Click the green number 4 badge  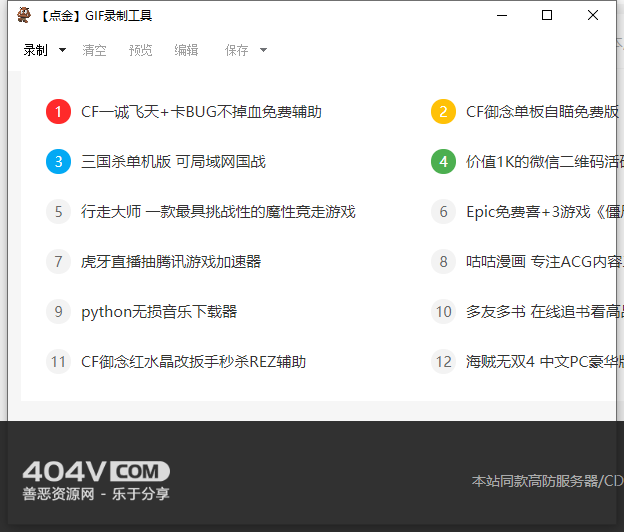click(x=443, y=162)
